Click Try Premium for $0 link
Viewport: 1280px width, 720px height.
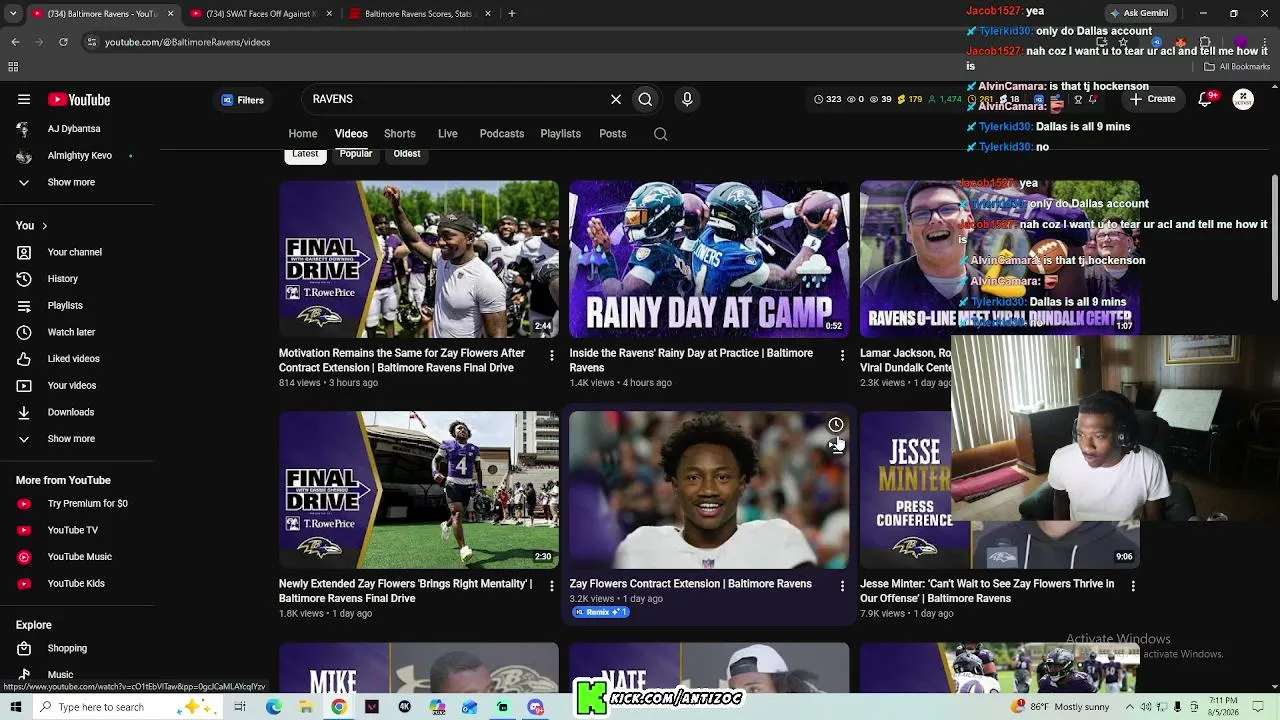(88, 504)
